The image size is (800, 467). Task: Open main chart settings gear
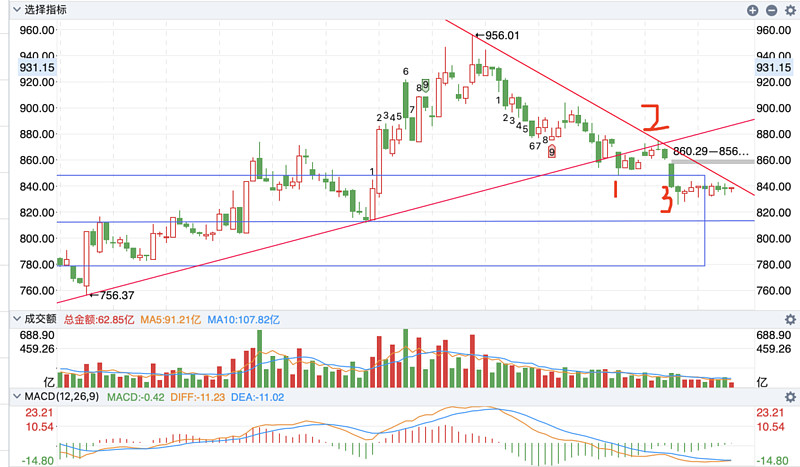[x=791, y=10]
